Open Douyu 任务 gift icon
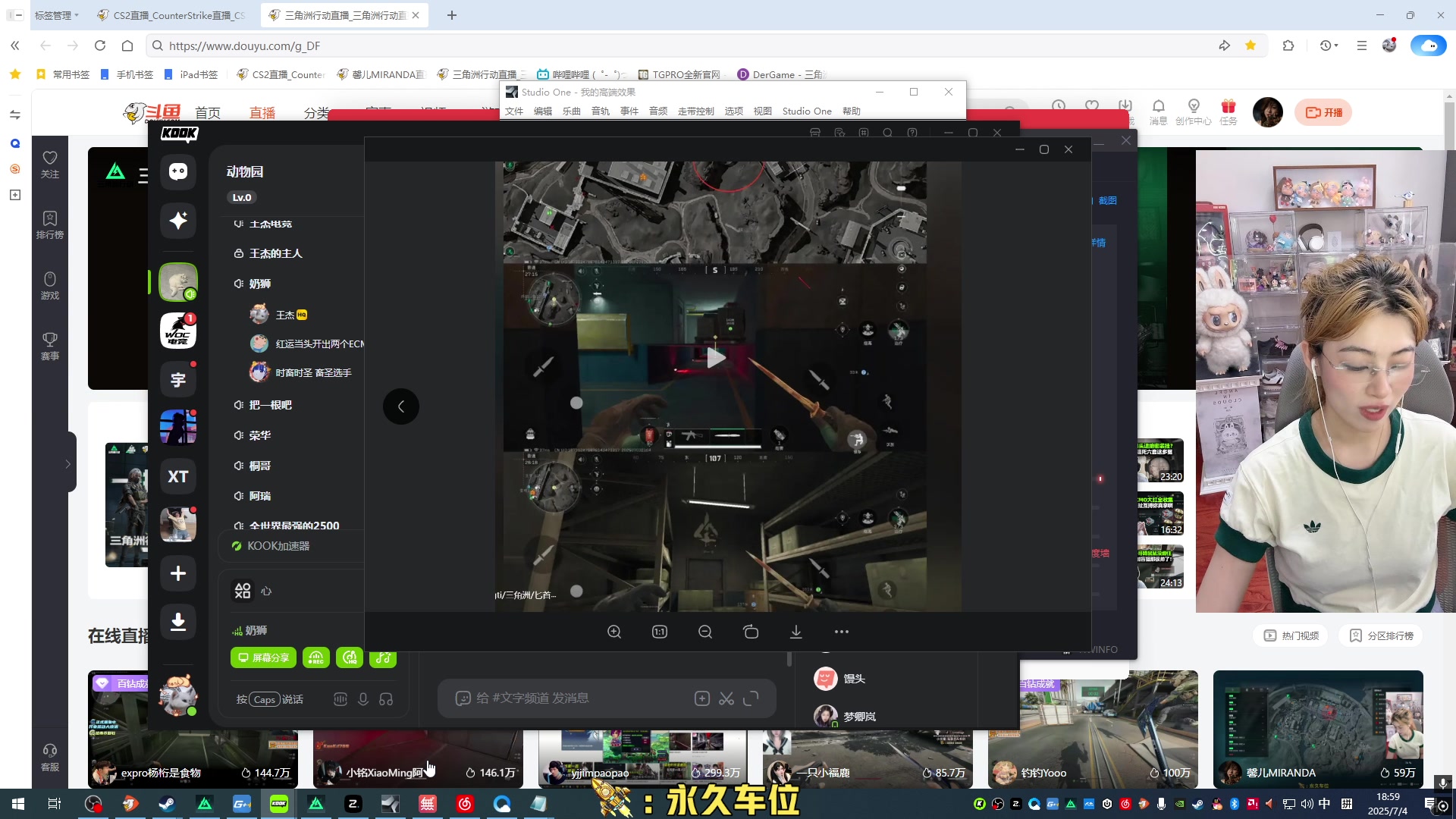The image size is (1456, 819). [x=1228, y=111]
